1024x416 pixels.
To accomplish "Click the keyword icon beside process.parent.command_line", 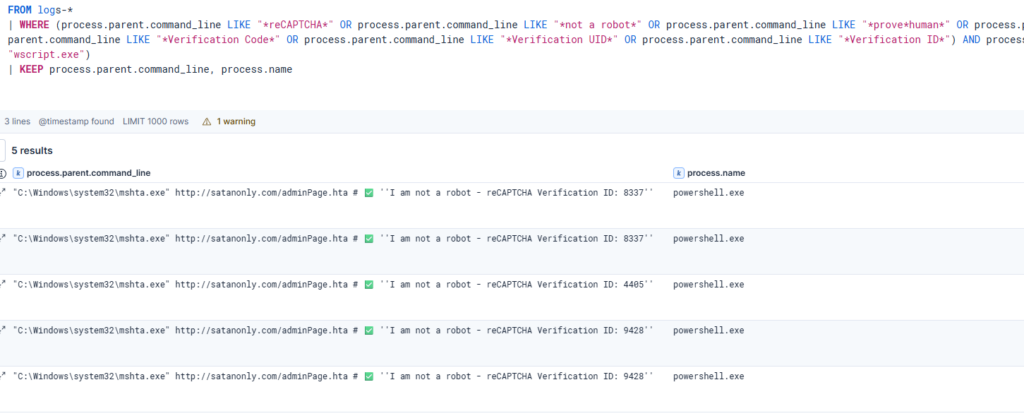I will click(18, 173).
